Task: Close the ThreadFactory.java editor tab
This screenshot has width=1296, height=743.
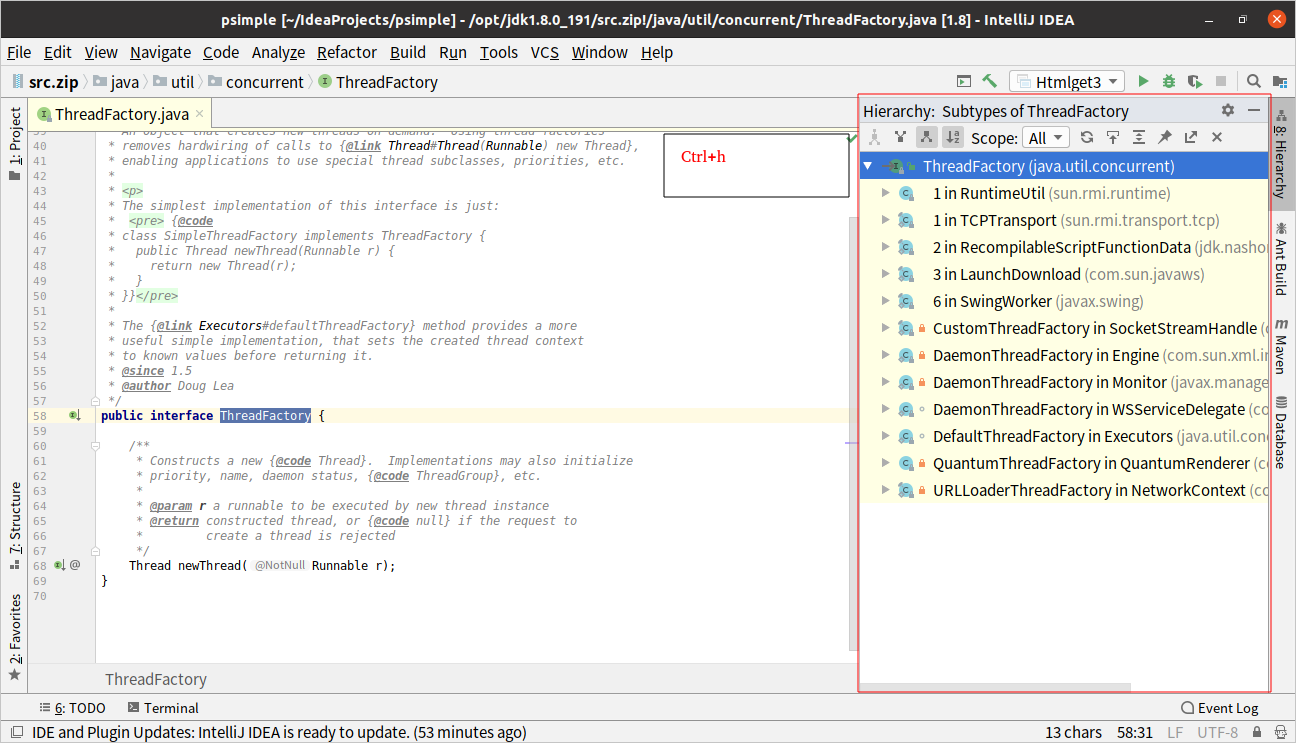Action: pos(200,114)
